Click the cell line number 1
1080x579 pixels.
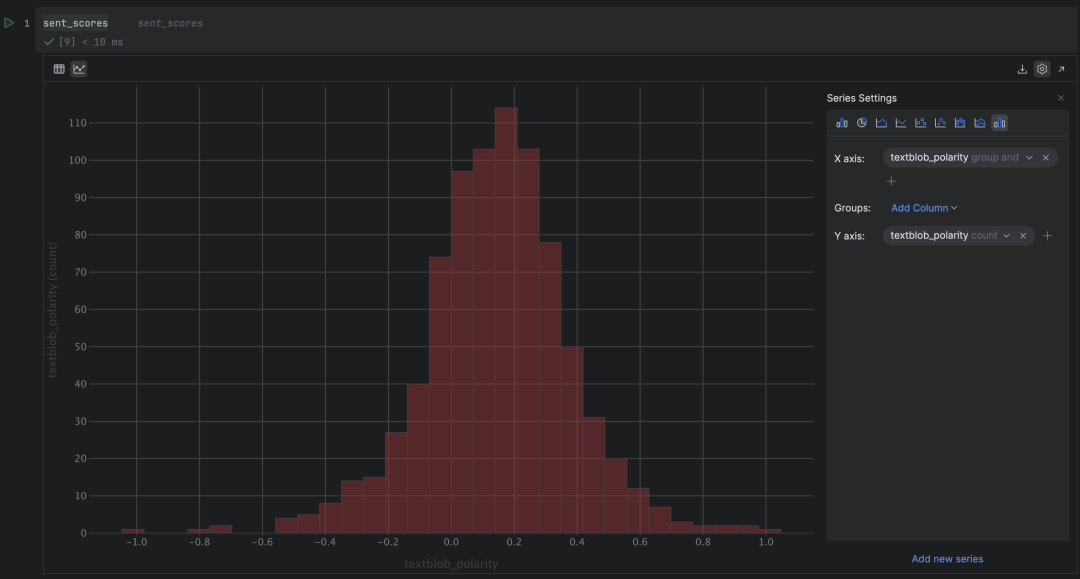(x=27, y=23)
